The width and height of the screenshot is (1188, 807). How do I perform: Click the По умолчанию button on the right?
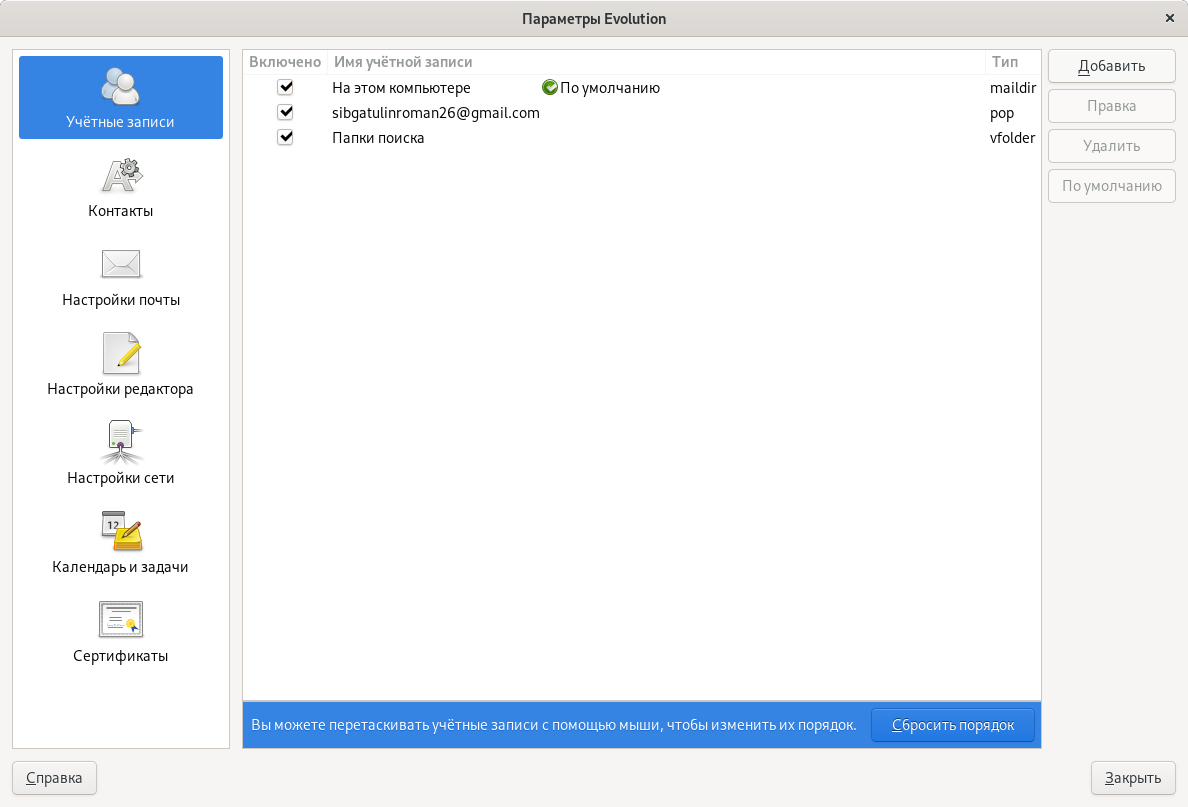(x=1111, y=186)
